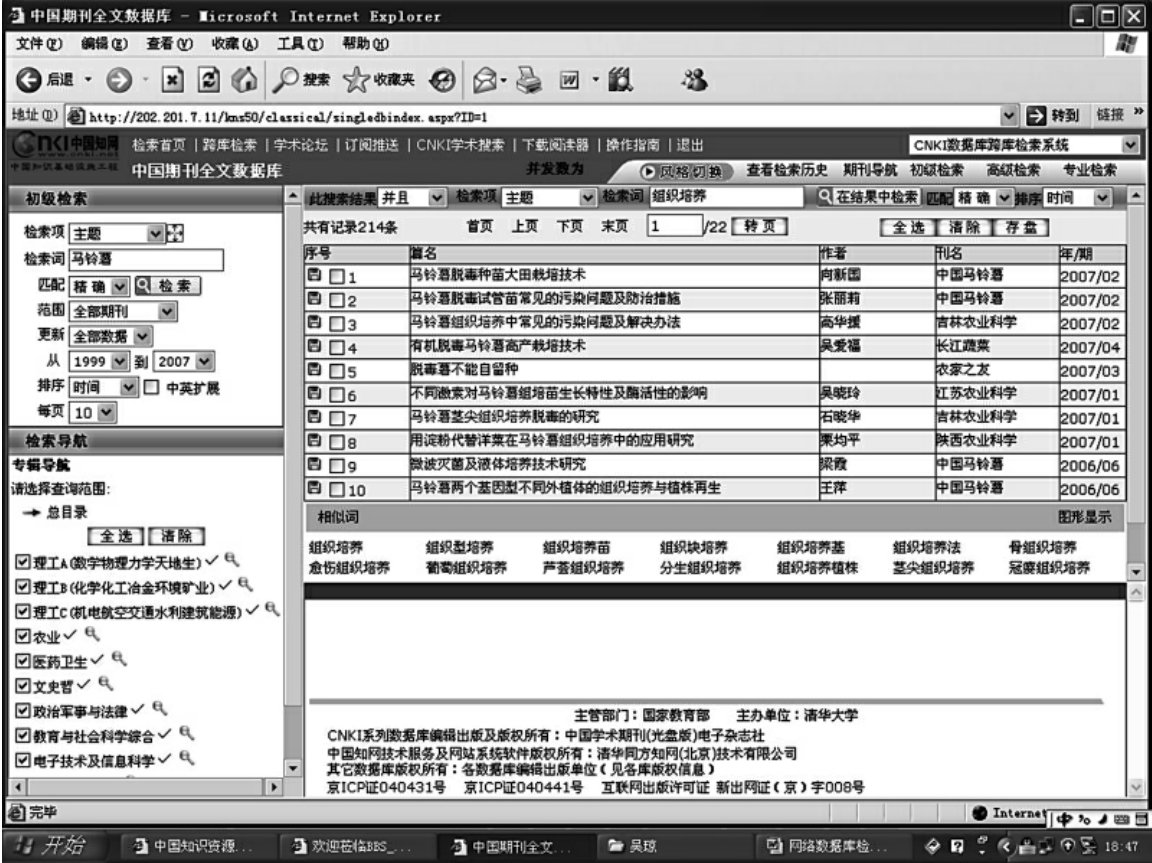Open the 每页 10 results dropdown

(93, 412)
